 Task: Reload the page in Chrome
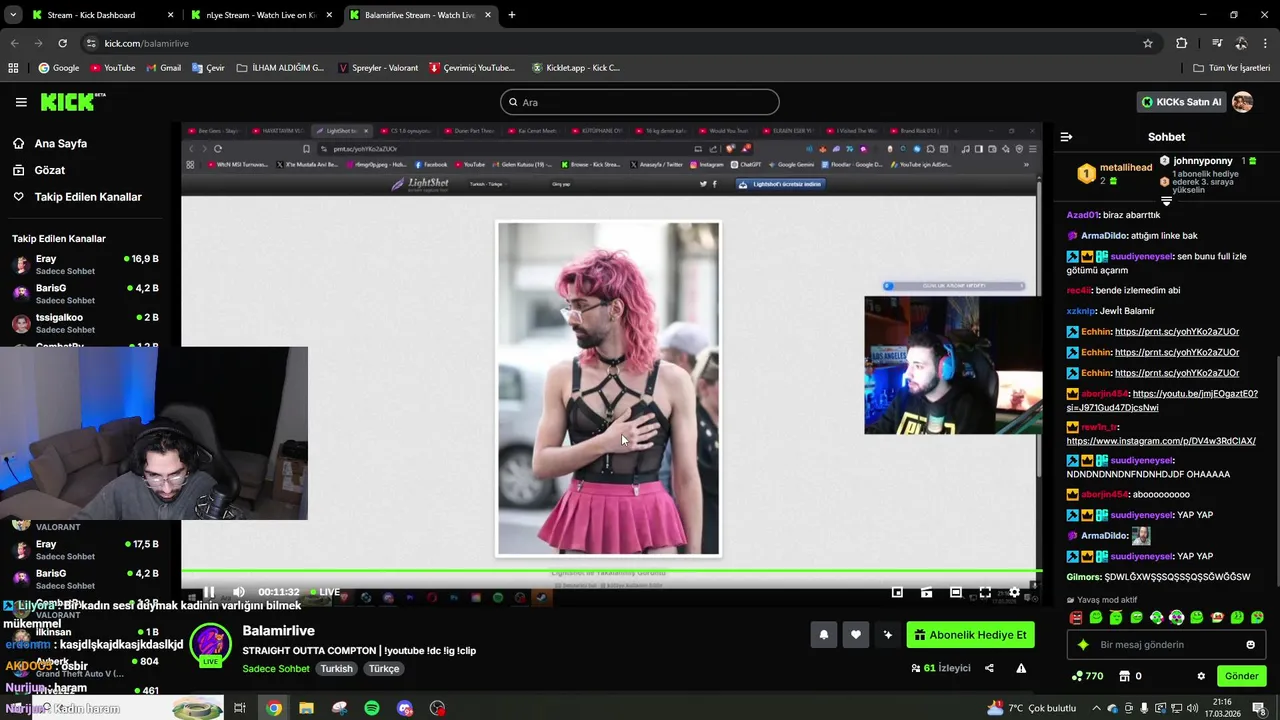point(62,43)
